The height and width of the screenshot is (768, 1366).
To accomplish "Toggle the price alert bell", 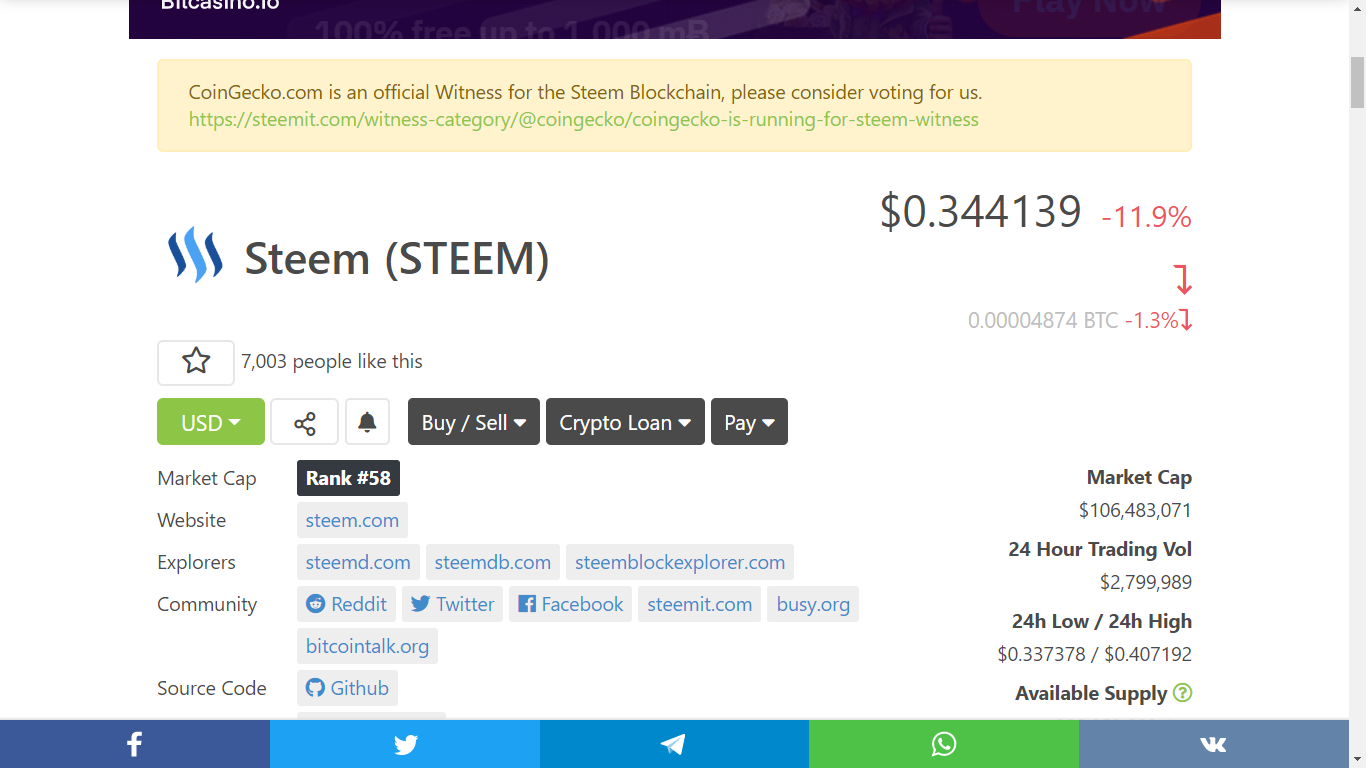I will [x=367, y=422].
